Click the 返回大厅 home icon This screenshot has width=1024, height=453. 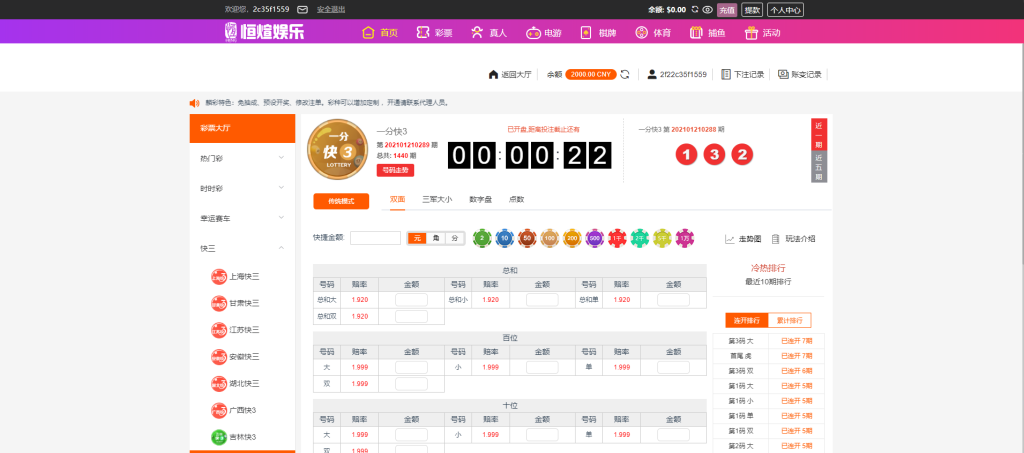point(493,74)
